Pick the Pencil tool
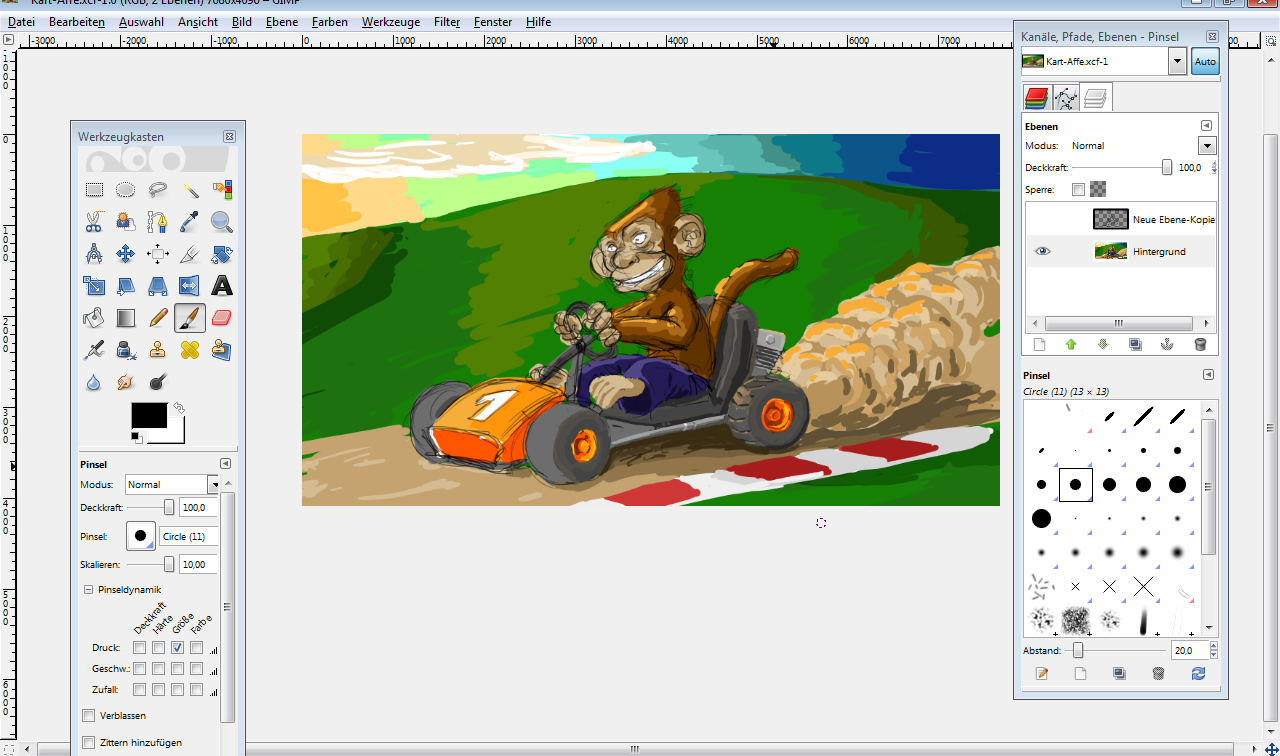1280x756 pixels. pyautogui.click(x=158, y=318)
